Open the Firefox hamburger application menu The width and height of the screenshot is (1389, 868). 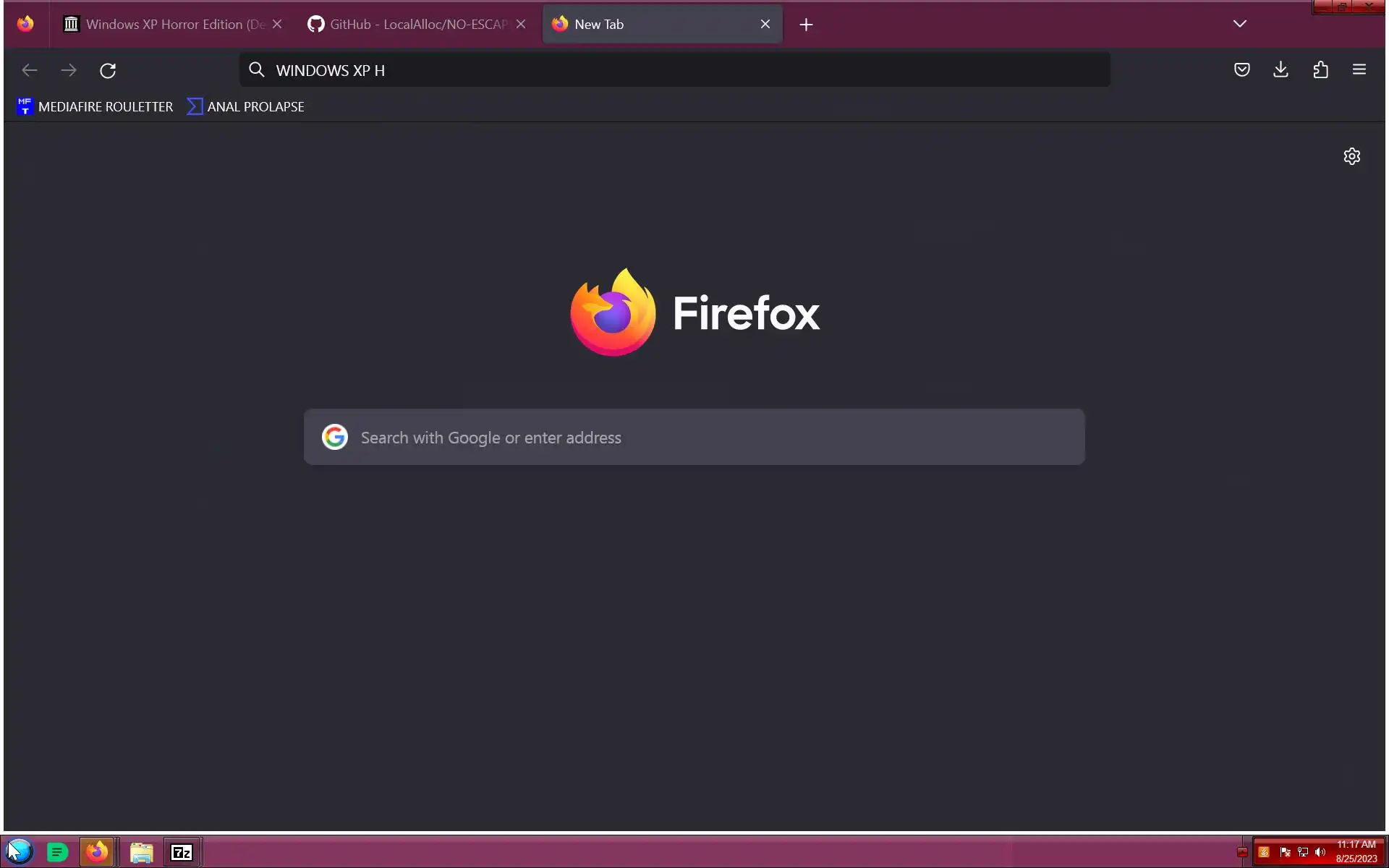click(x=1359, y=70)
